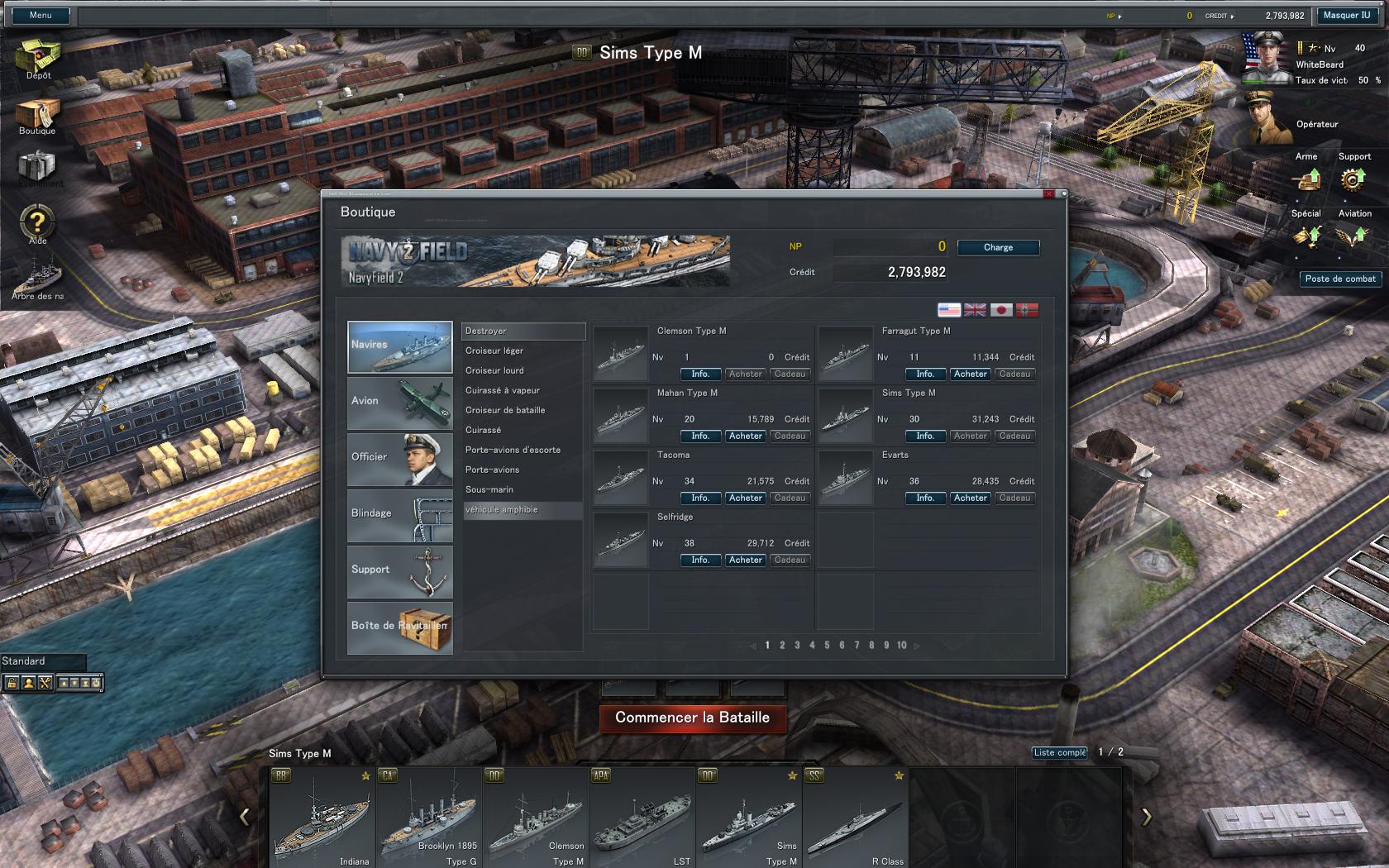
Task: Click Acheter for Evarts
Action: [x=971, y=498]
